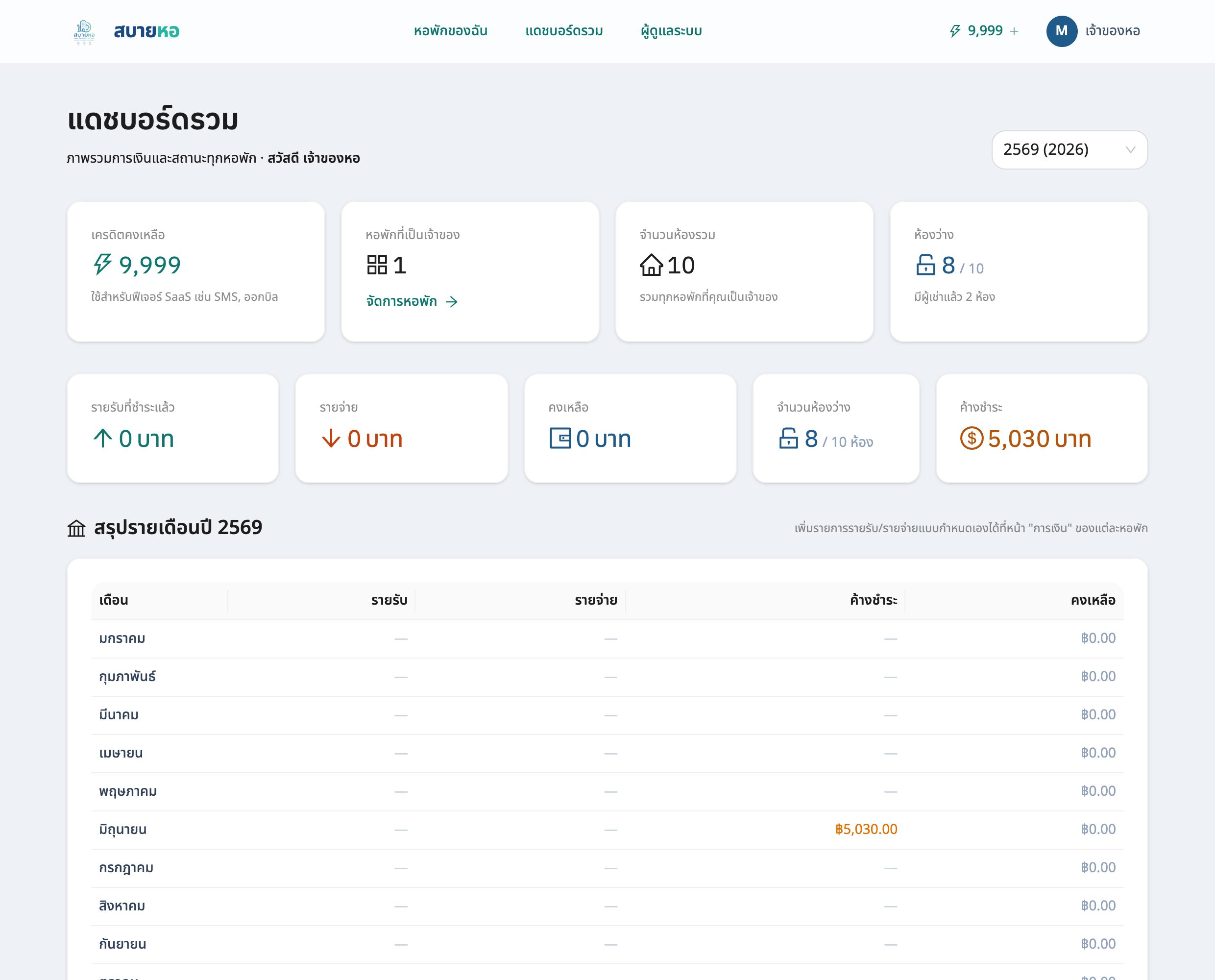Click grid icon in หอพักที่เป็นเจ้าของ card

point(377,265)
